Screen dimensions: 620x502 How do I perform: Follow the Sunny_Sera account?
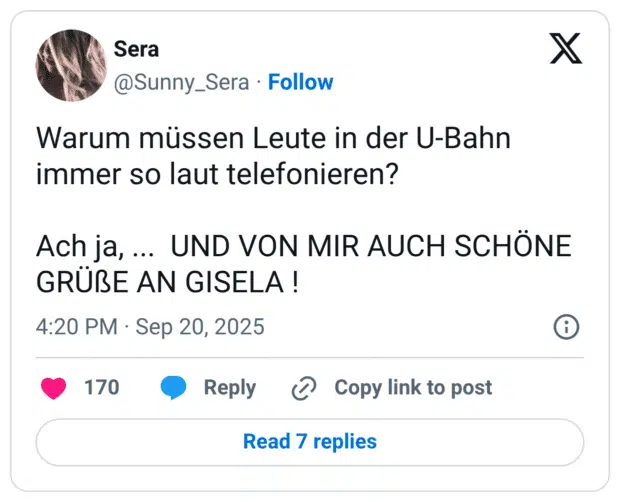click(301, 82)
